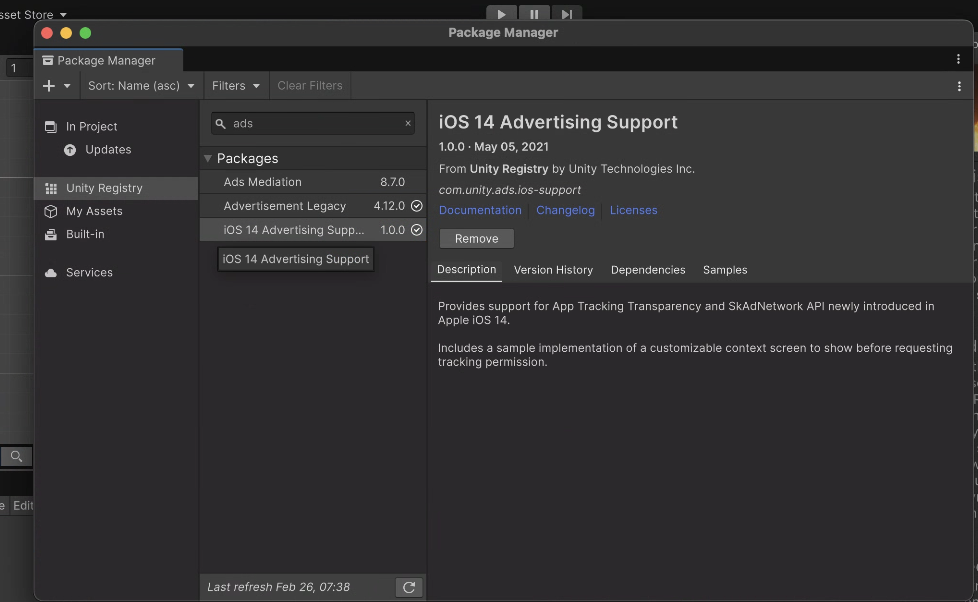Click Ads Mediation version 8.7.0
Viewport: 978px width, 602px height.
click(x=392, y=182)
